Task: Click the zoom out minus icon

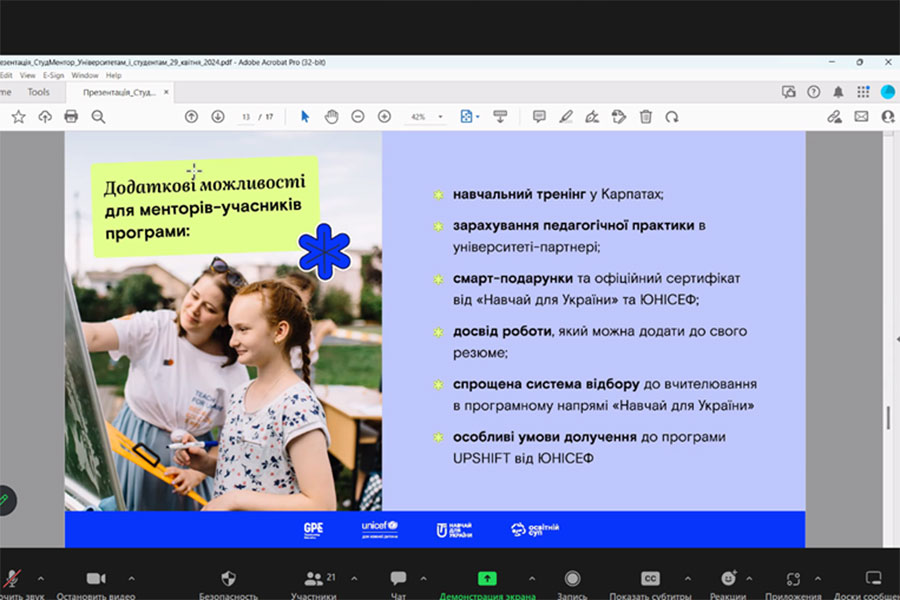Action: (357, 117)
